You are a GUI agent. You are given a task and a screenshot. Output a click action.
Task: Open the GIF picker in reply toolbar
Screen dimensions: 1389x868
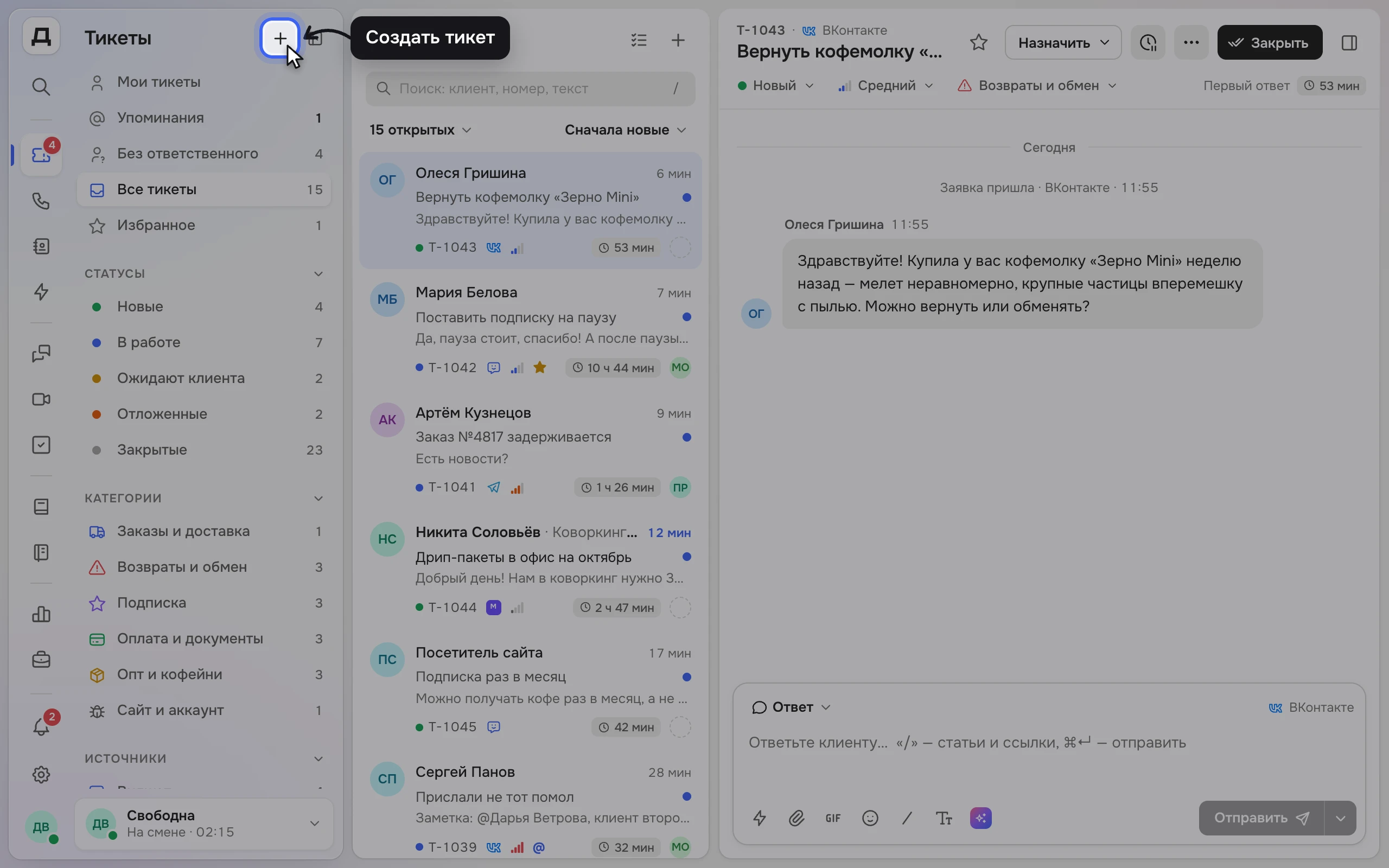[833, 818]
